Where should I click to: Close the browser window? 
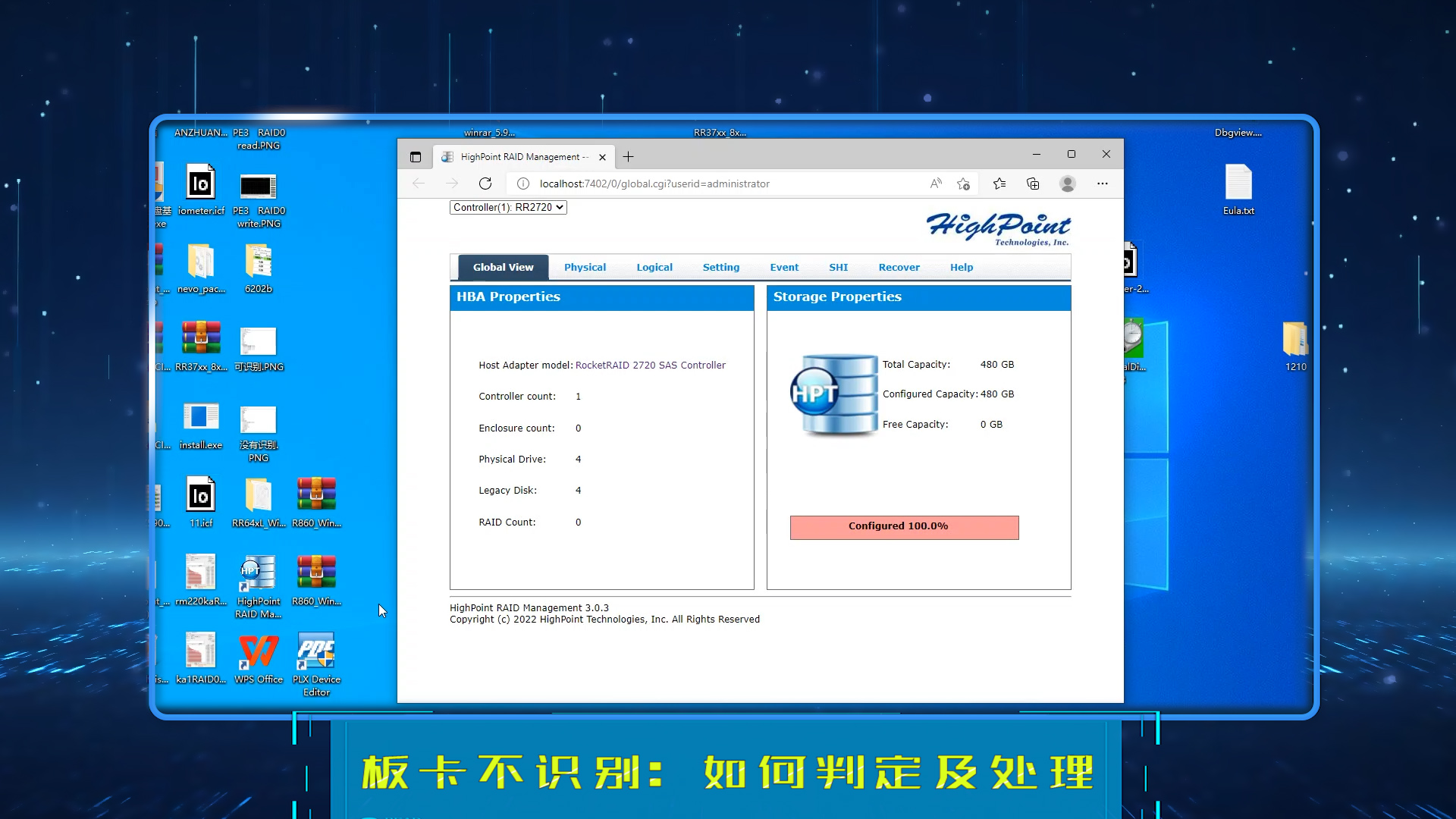(x=1106, y=154)
